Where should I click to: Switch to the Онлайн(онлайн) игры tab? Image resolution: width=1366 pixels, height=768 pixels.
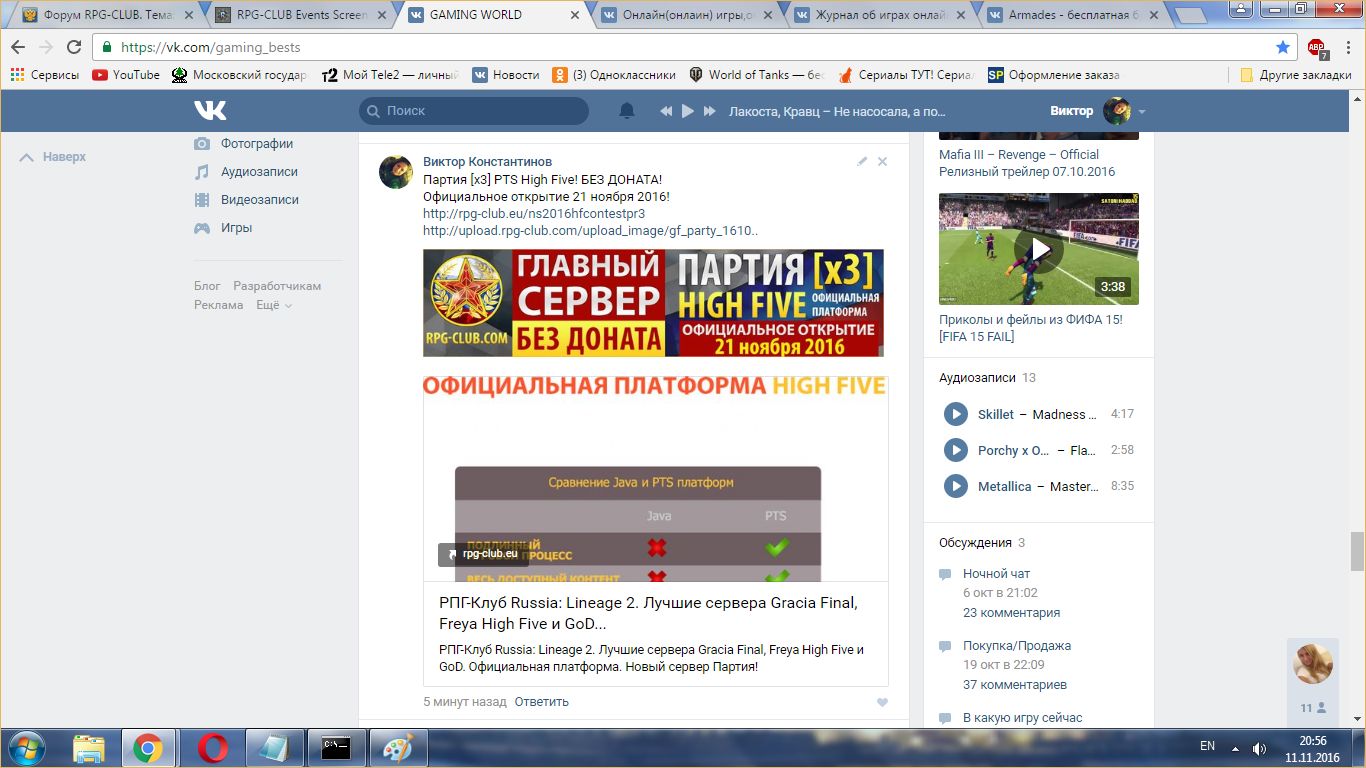[684, 15]
